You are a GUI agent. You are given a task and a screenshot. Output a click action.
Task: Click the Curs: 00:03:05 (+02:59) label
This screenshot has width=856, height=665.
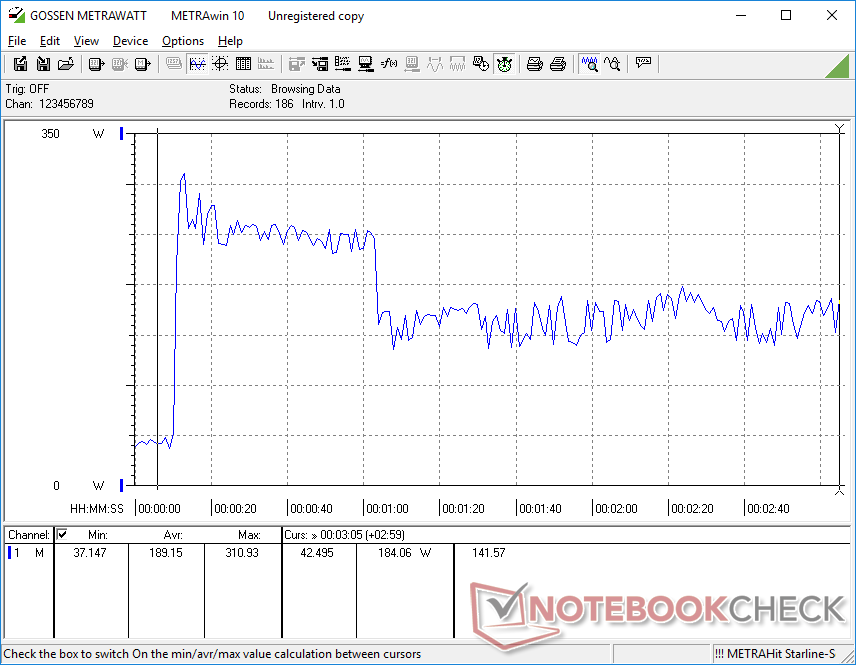point(344,535)
